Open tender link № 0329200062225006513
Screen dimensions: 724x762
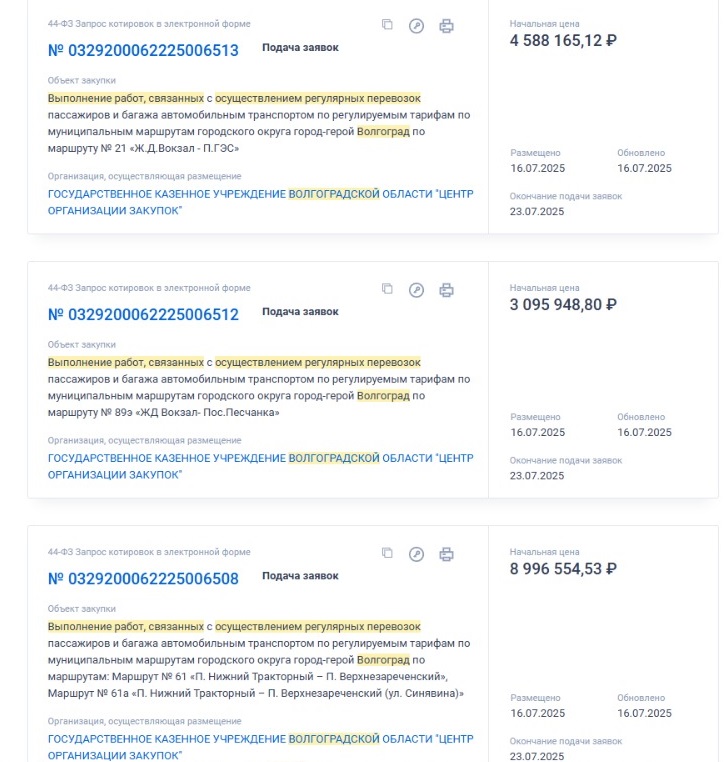coord(143,51)
